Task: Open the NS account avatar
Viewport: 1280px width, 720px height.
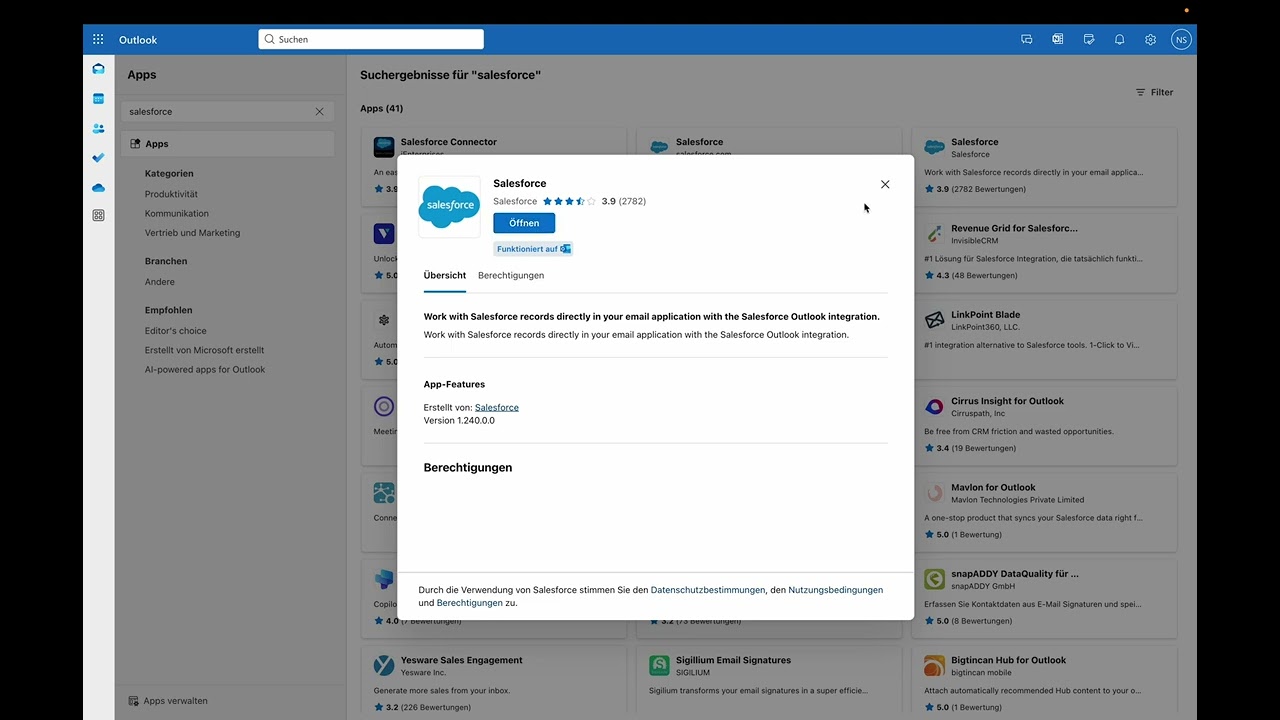Action: point(1182,40)
